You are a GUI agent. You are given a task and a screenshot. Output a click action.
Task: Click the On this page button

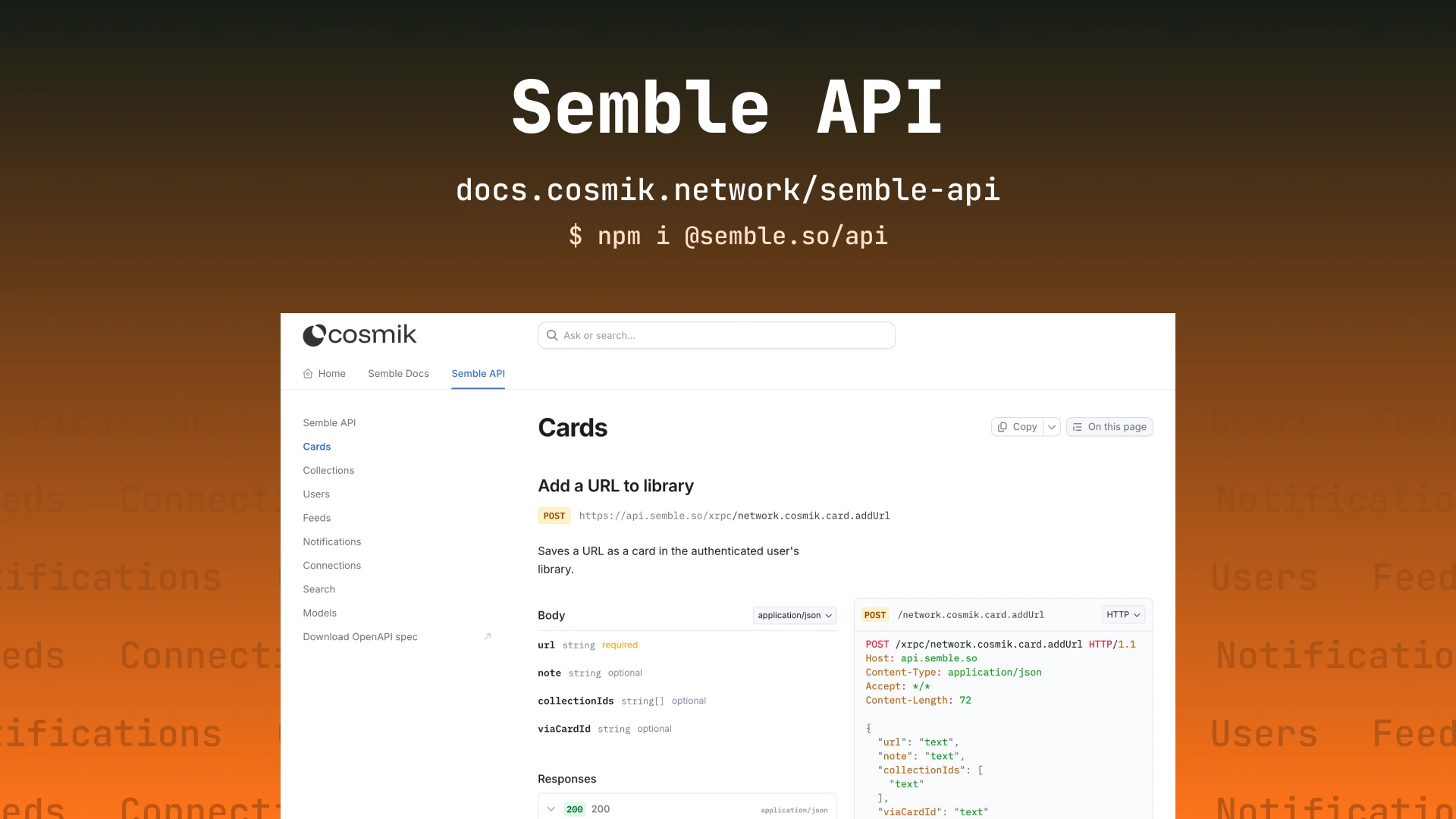point(1109,427)
